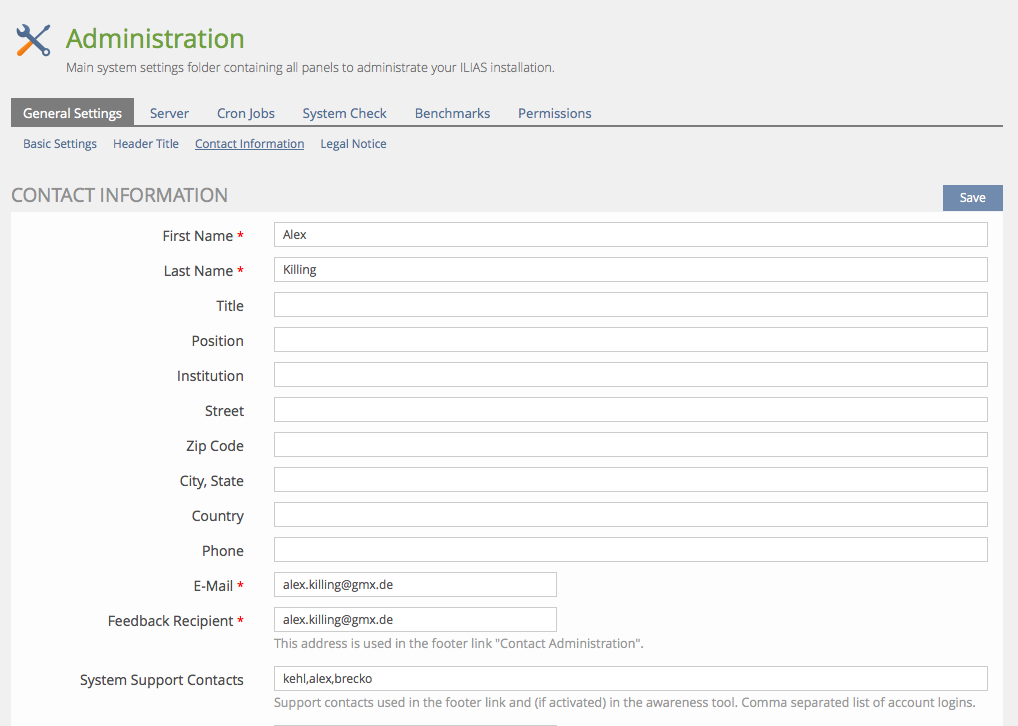Select the Zip Code text box
The image size is (1018, 726).
pos(630,445)
